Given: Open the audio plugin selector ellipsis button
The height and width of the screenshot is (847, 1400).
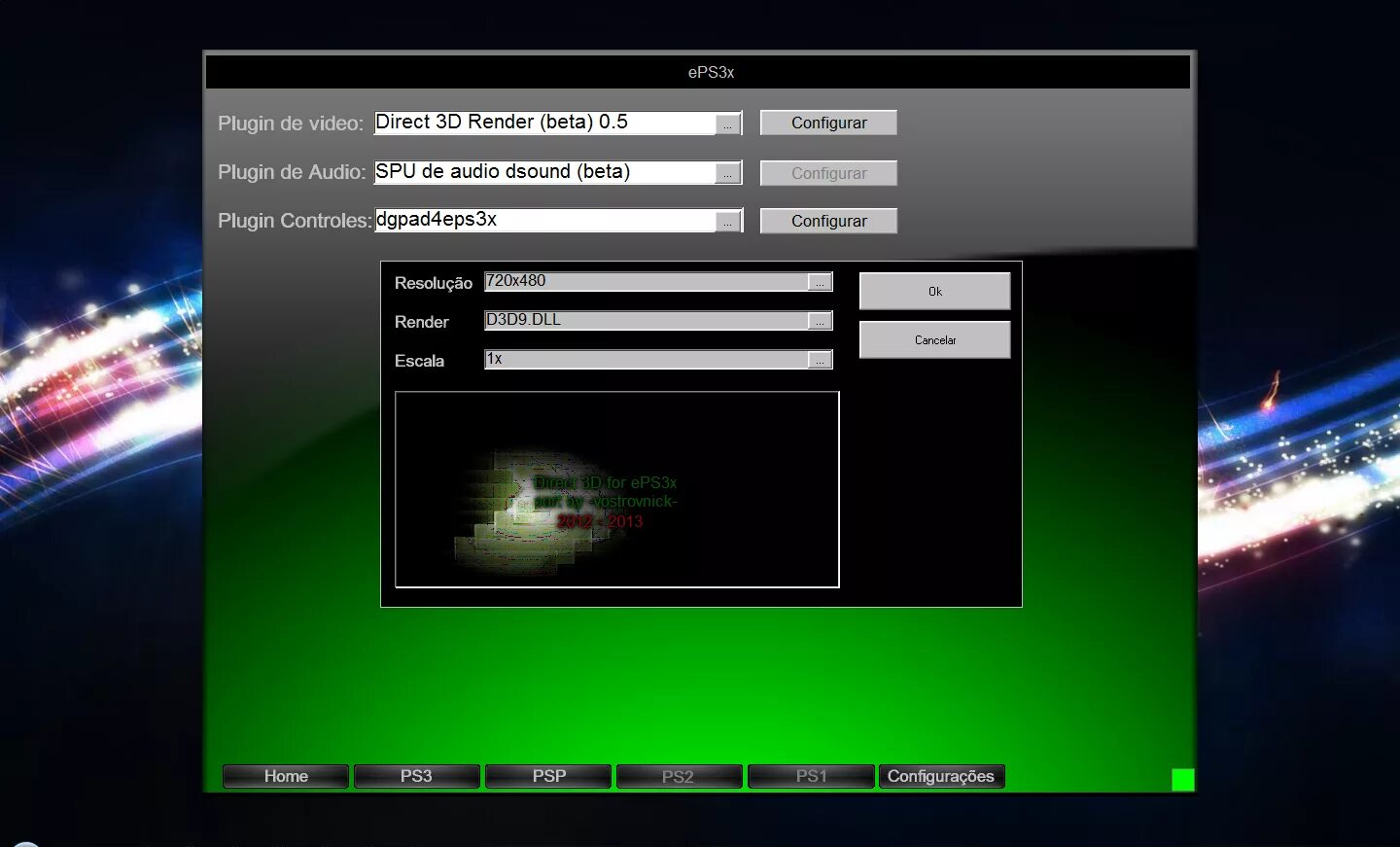Looking at the screenshot, I should coord(728,173).
